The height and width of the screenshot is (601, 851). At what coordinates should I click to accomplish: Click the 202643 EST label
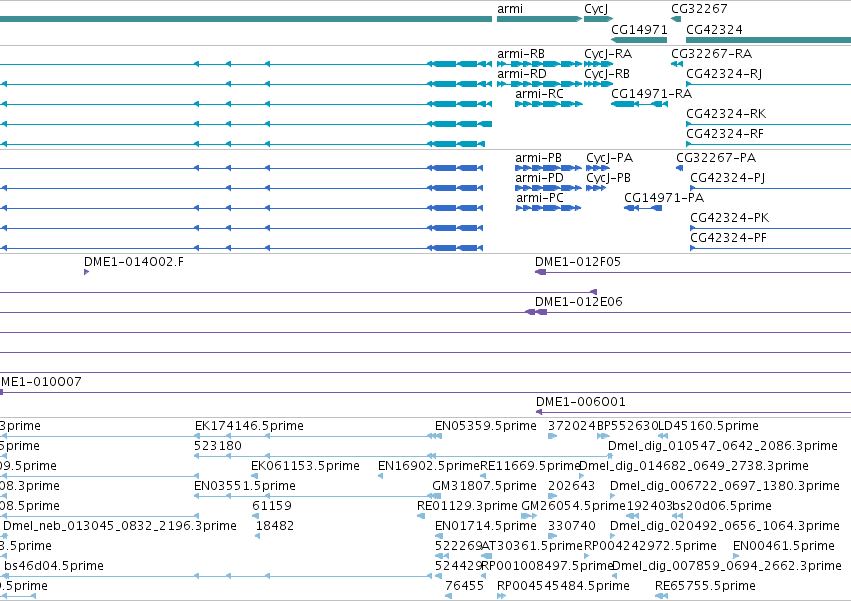click(x=571, y=486)
